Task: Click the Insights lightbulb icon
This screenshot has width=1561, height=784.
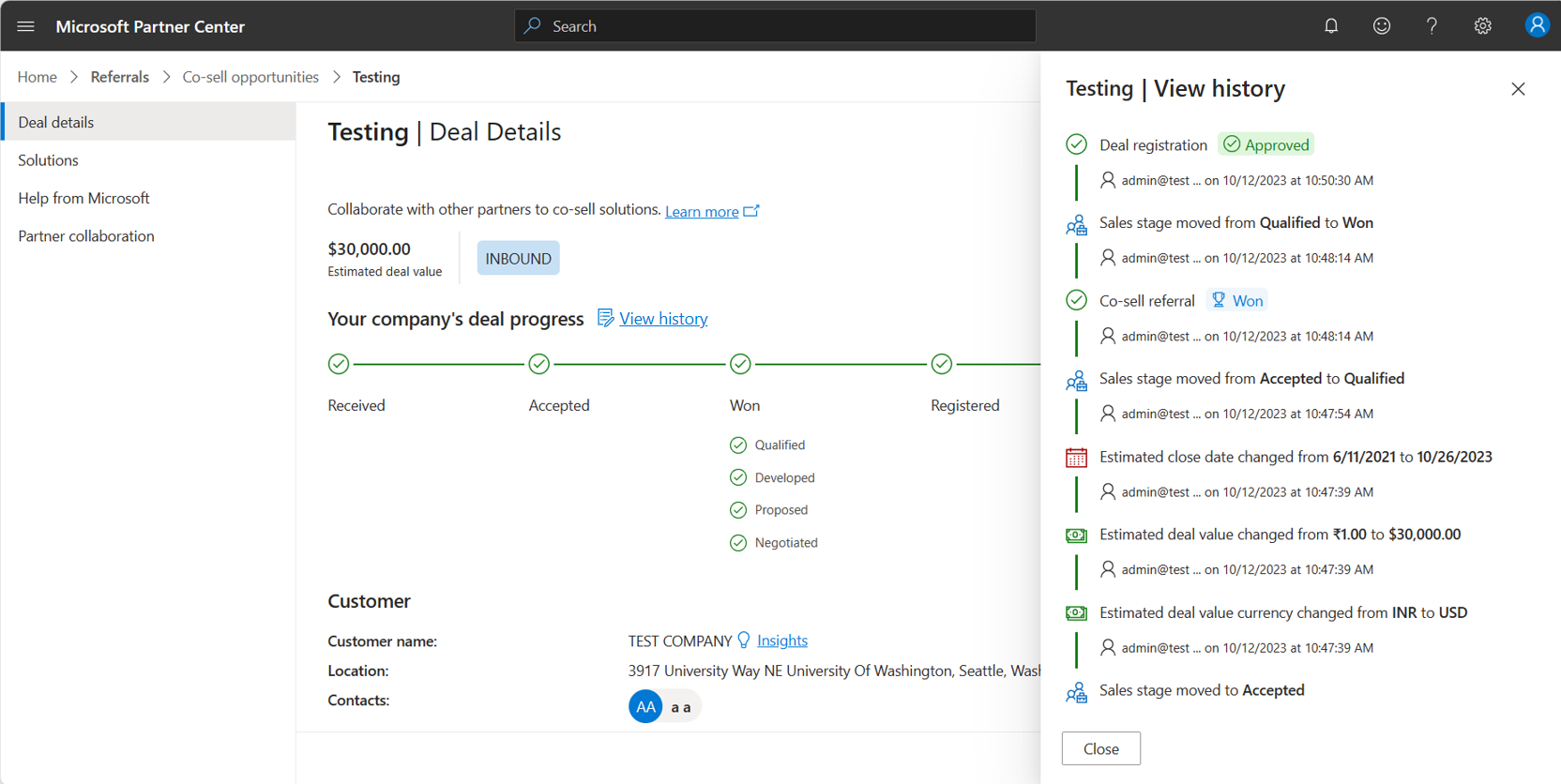Action: (x=744, y=640)
